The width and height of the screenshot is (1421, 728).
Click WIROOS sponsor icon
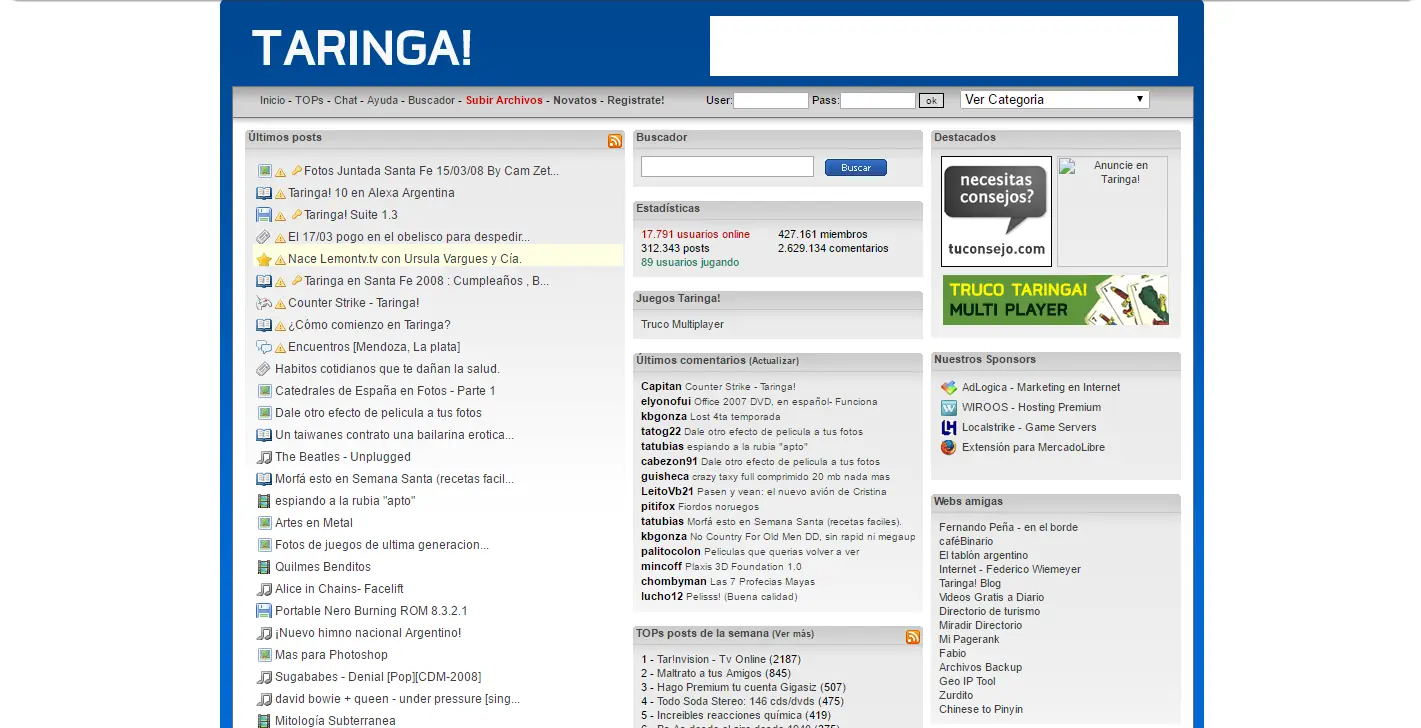click(949, 408)
